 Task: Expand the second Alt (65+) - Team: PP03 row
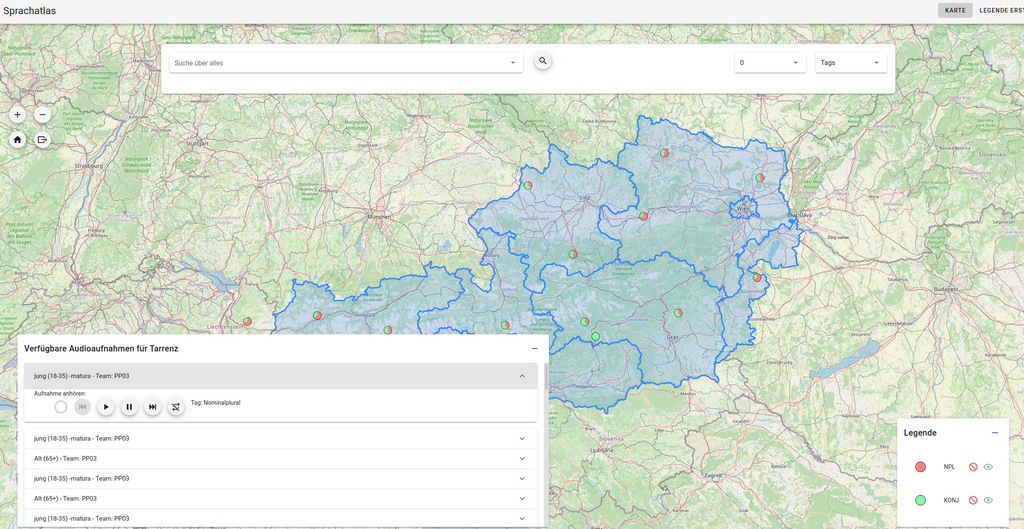coord(281,498)
